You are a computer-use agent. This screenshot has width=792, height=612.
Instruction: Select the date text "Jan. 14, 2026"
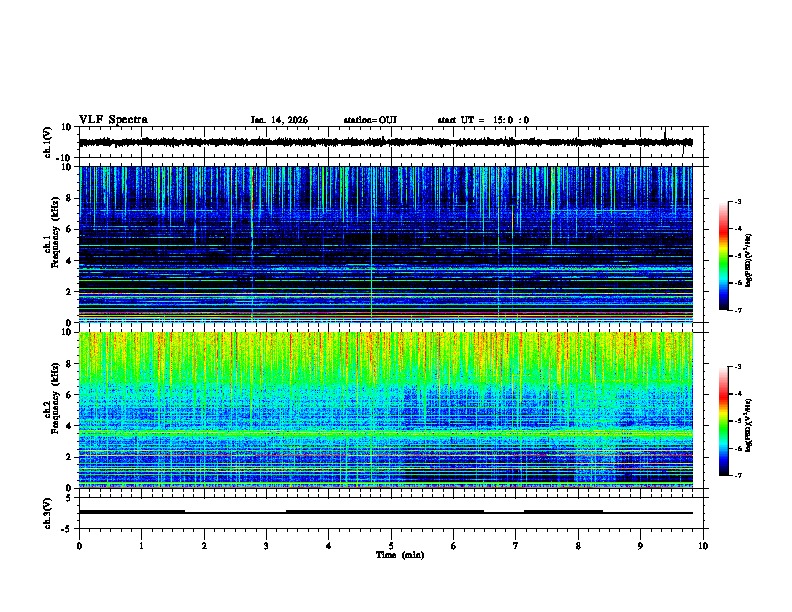(x=279, y=120)
